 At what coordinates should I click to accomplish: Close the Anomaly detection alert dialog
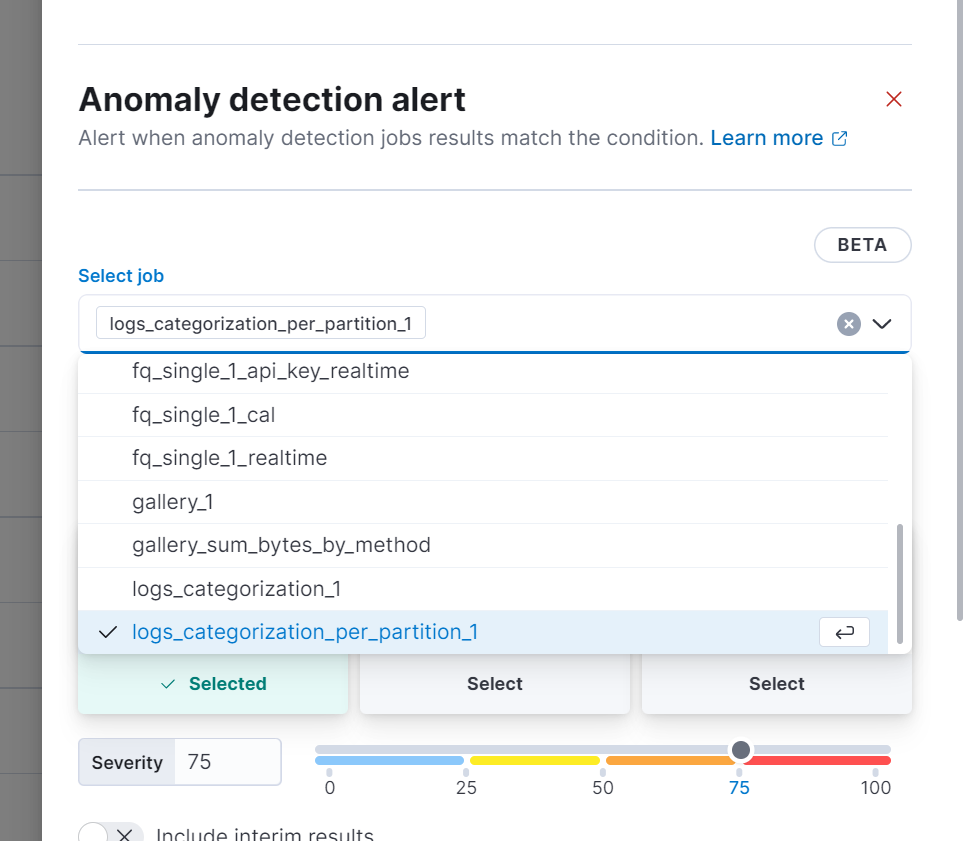pos(894,99)
